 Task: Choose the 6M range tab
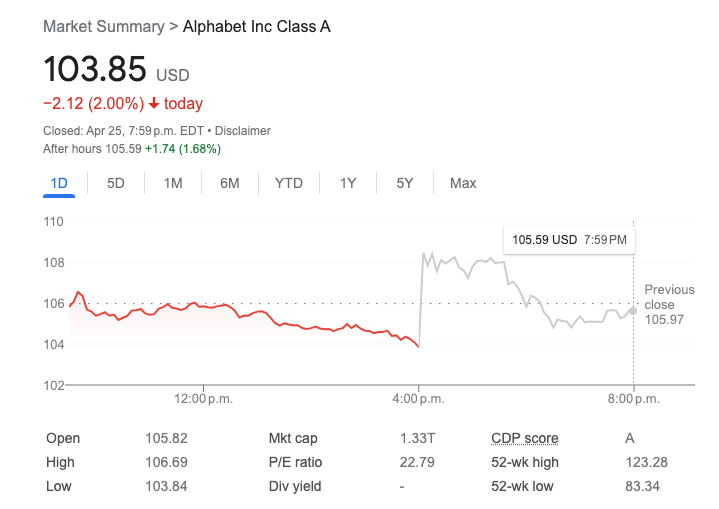pyautogui.click(x=230, y=183)
